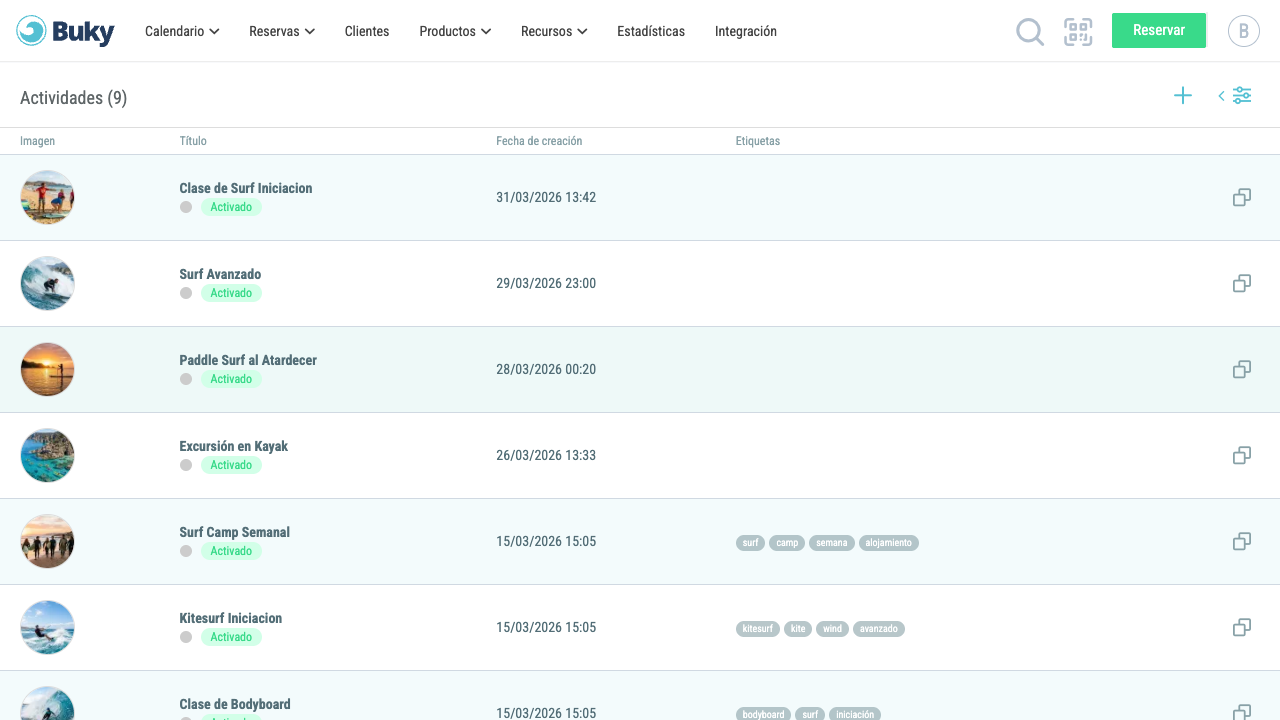
Task: Duplicate Surf Camp Semanal activity
Action: pyautogui.click(x=1242, y=541)
